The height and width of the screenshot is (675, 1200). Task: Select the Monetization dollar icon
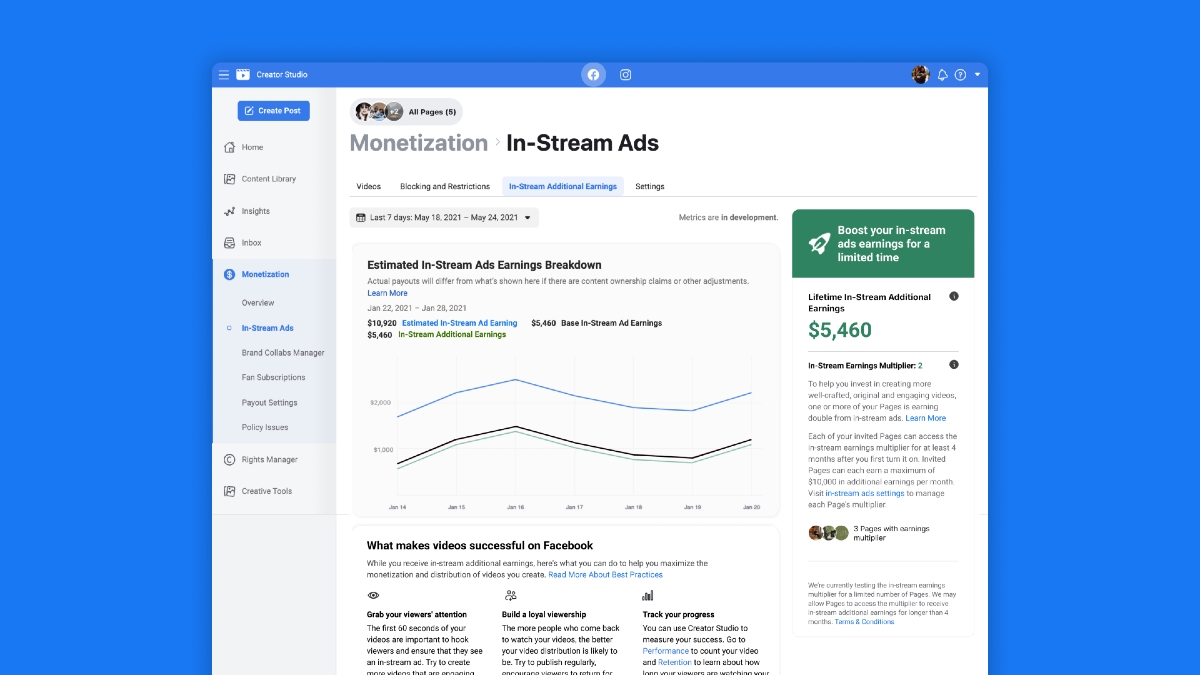point(231,274)
